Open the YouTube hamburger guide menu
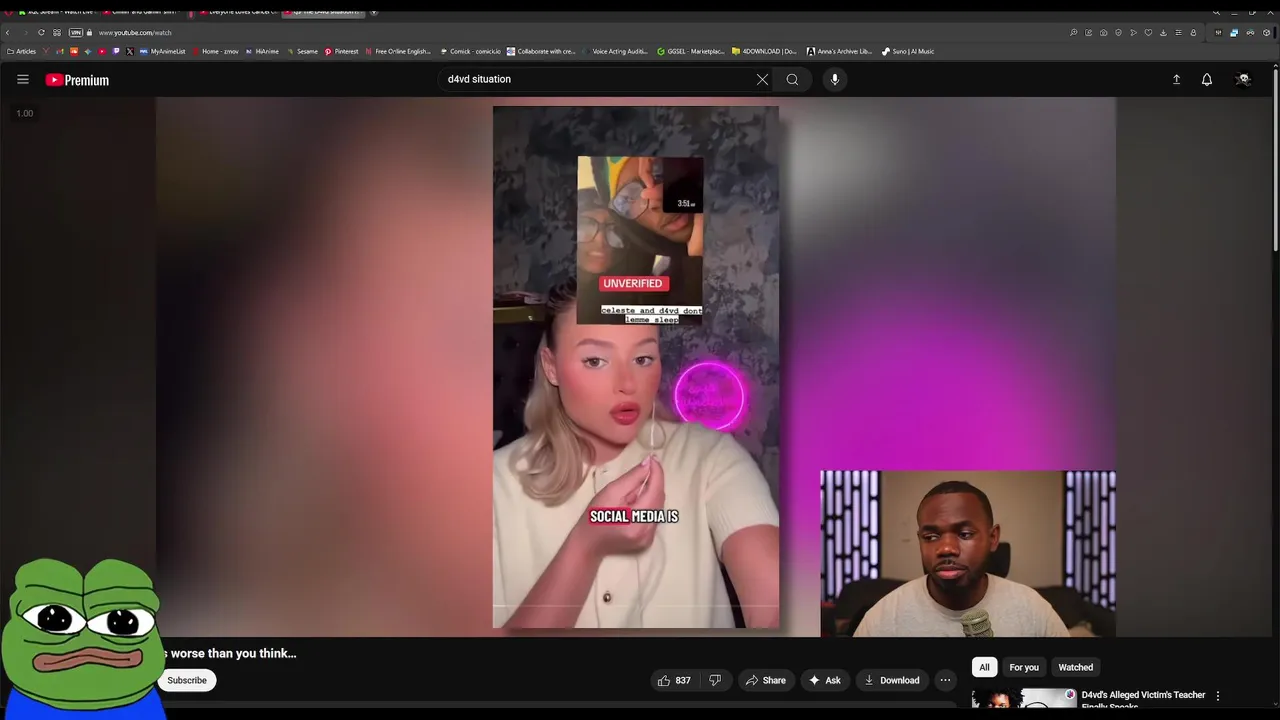This screenshot has height=720, width=1280. point(23,79)
